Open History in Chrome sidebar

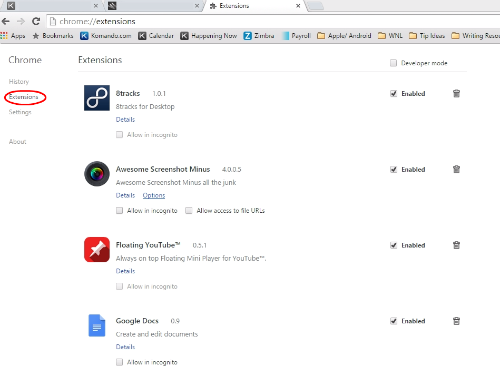[x=19, y=82]
